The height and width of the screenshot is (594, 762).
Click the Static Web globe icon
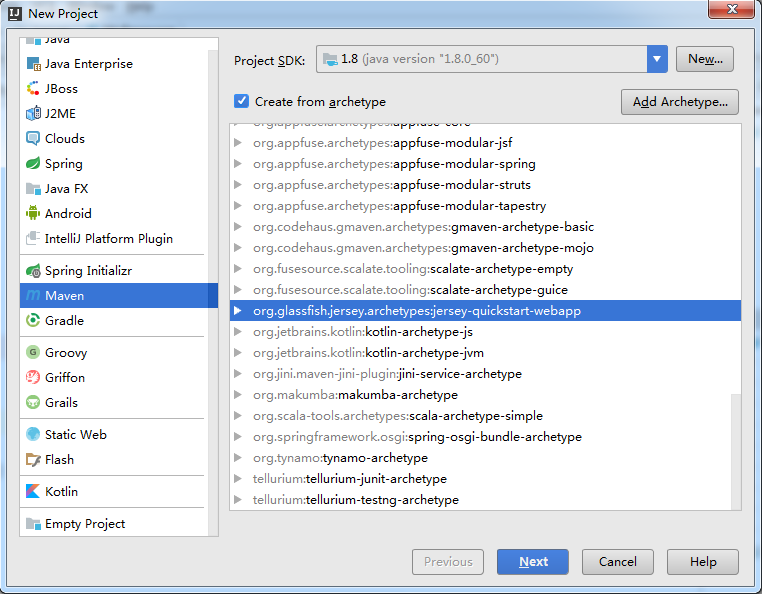click(33, 434)
